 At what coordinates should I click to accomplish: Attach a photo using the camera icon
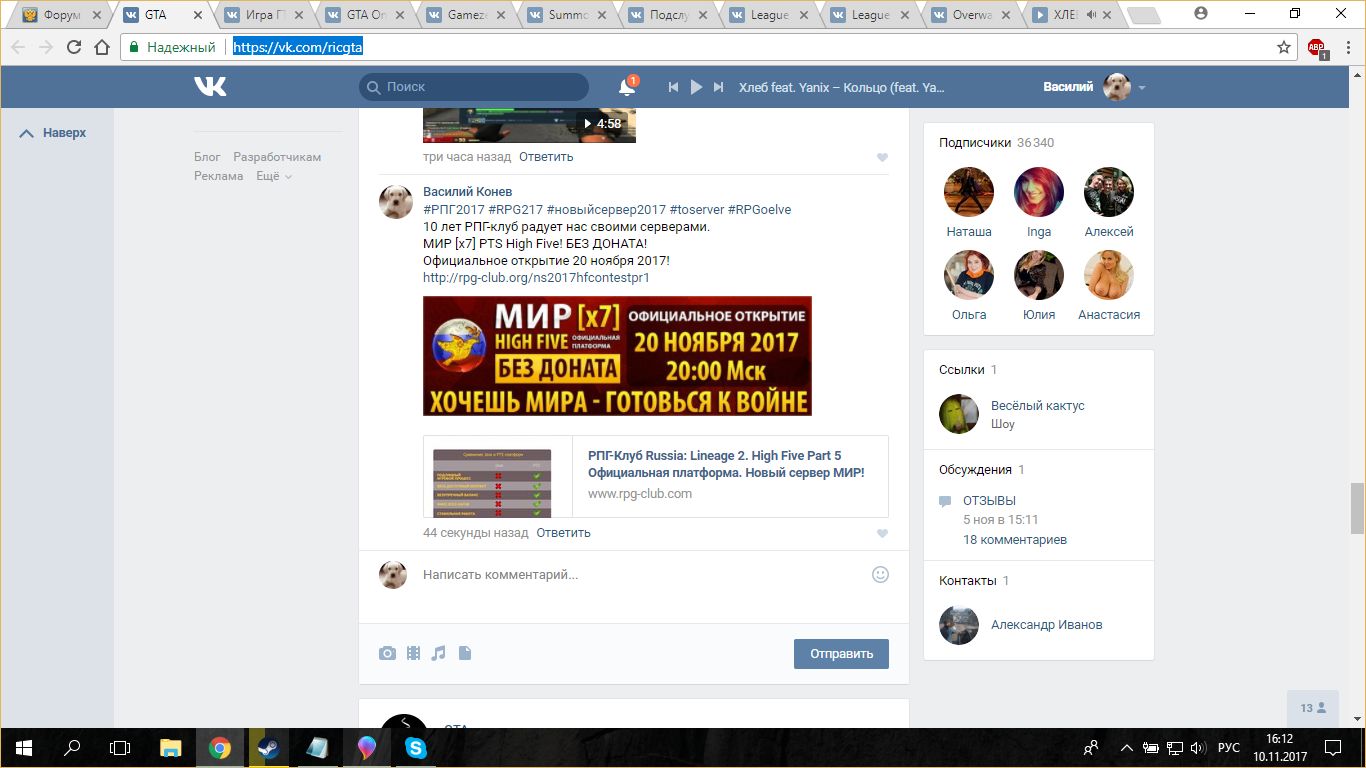(387, 653)
